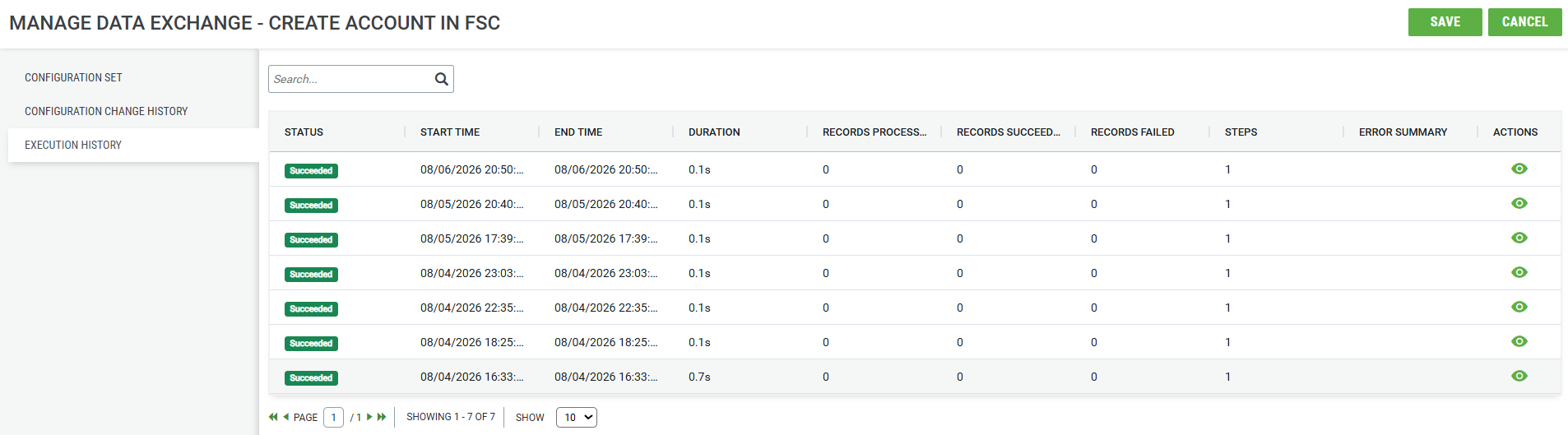
Task: View details of 08/04/2026 23:03 execution
Action: (x=1519, y=272)
